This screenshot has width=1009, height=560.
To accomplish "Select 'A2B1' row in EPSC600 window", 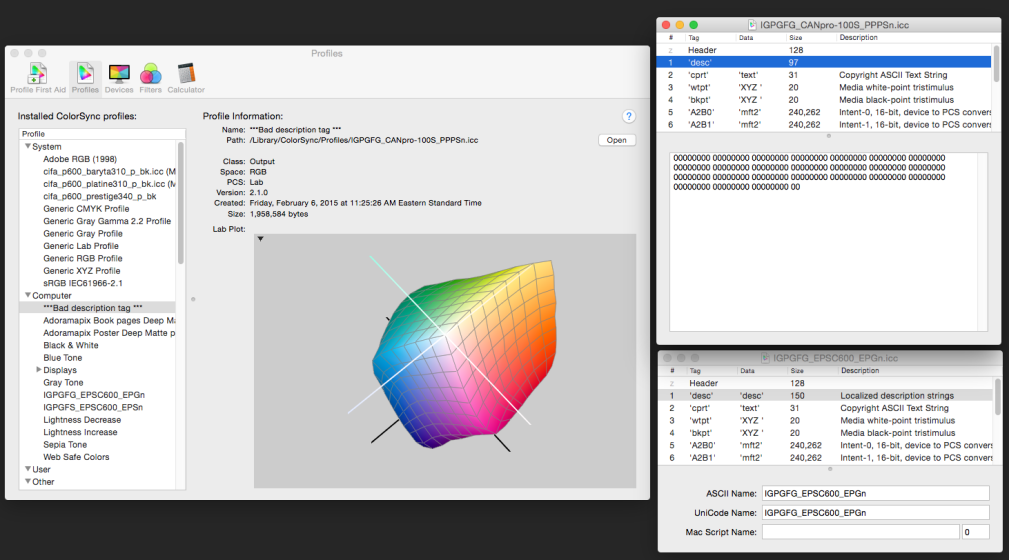I will point(826,458).
